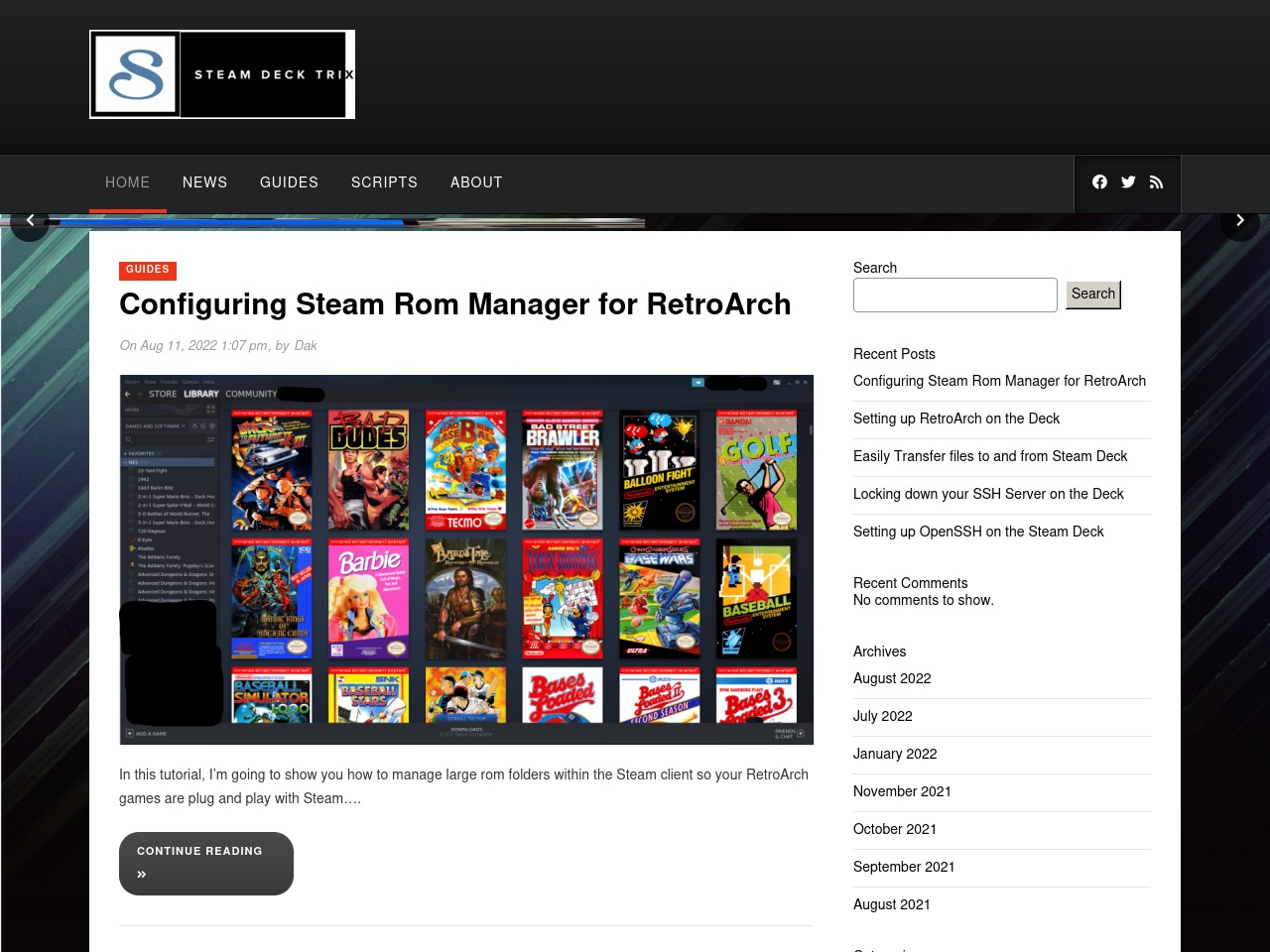Click the author name Dak
Image resolution: width=1270 pixels, height=952 pixels.
(306, 345)
